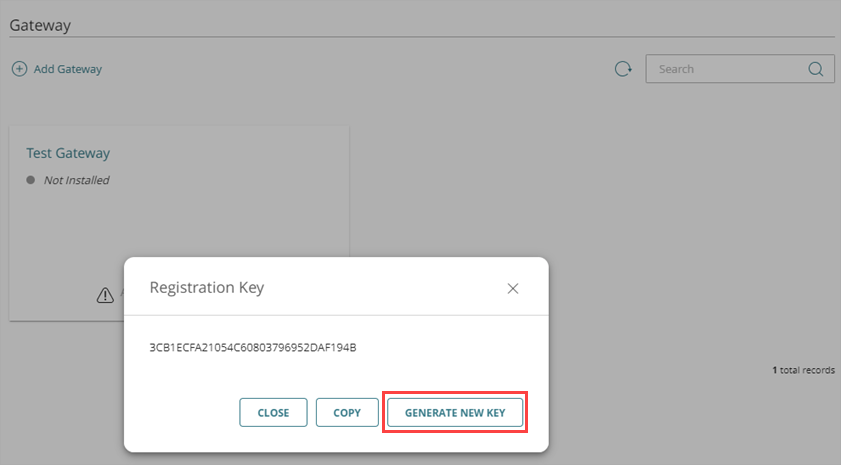Click the total records count text
The width and height of the screenshot is (841, 465).
(x=803, y=370)
